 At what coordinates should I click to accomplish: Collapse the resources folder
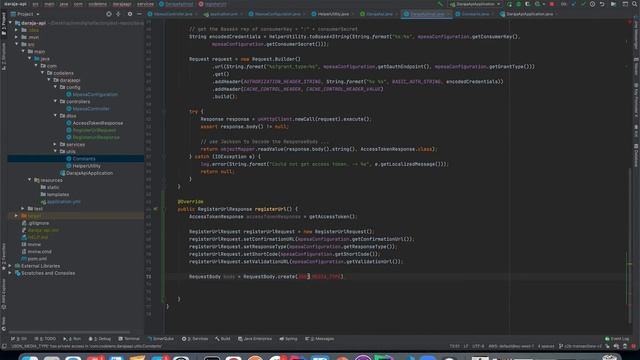point(29,180)
